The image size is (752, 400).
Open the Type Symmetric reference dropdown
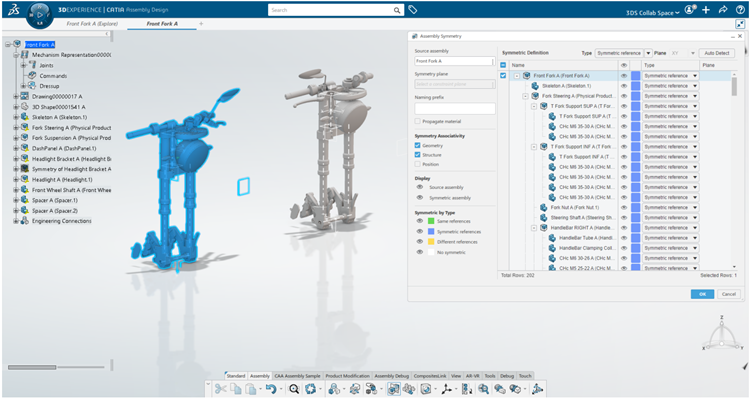[621, 51]
